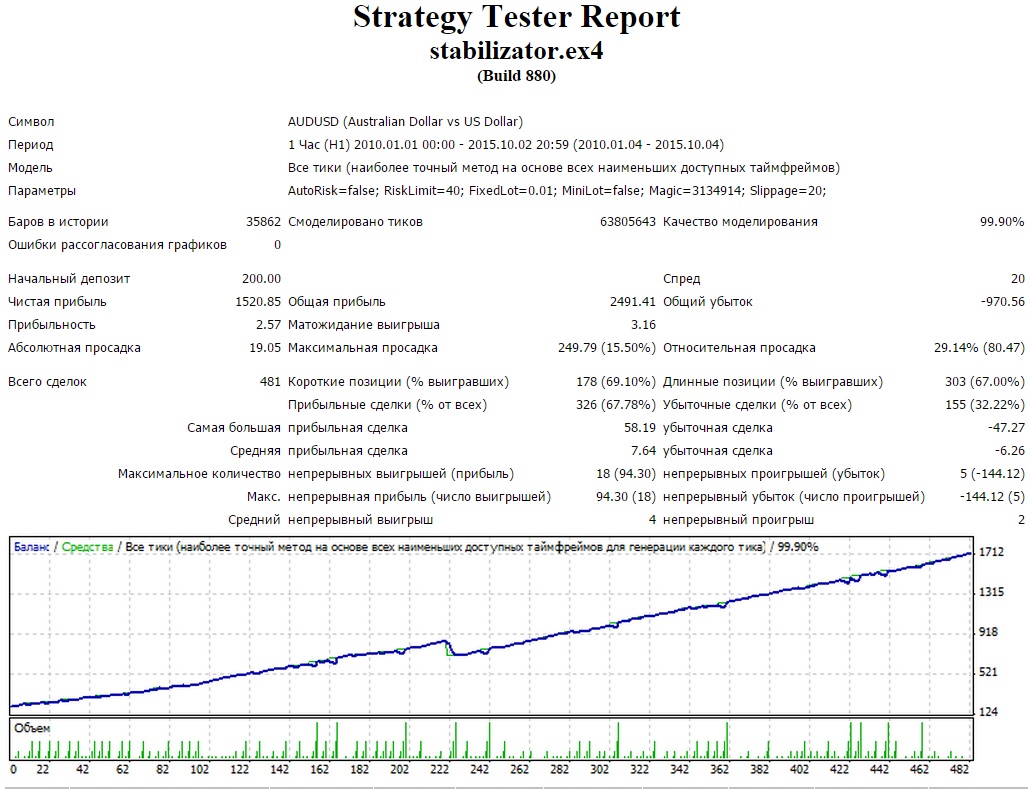The image size is (1030, 789).
Task: Click the gross profit value '2491.41'
Action: tap(633, 302)
